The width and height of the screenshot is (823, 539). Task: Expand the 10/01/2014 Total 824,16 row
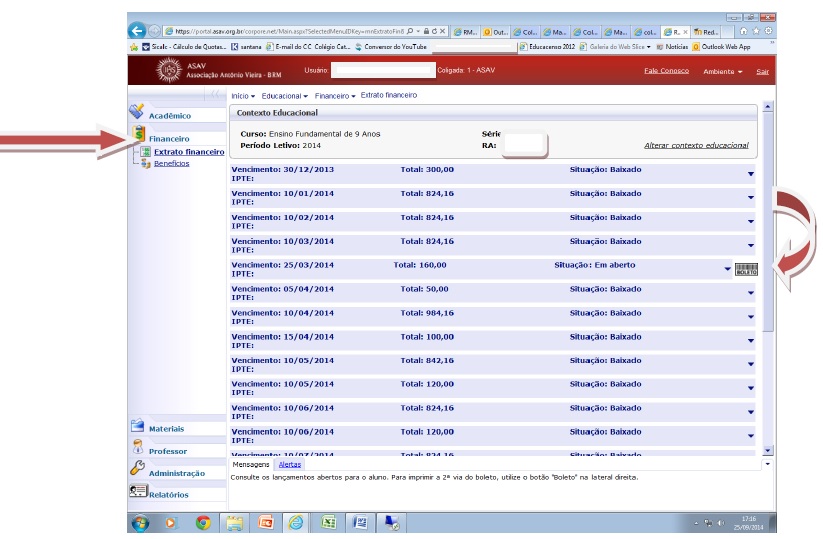[751, 198]
